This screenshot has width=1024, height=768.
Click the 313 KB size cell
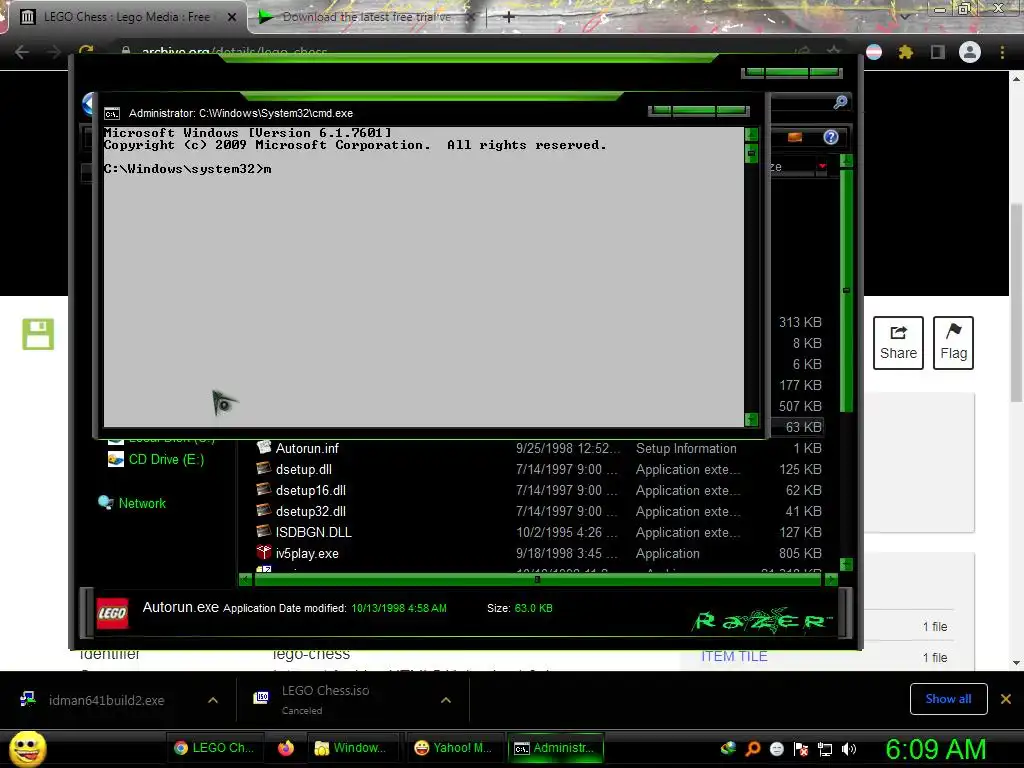pos(800,322)
